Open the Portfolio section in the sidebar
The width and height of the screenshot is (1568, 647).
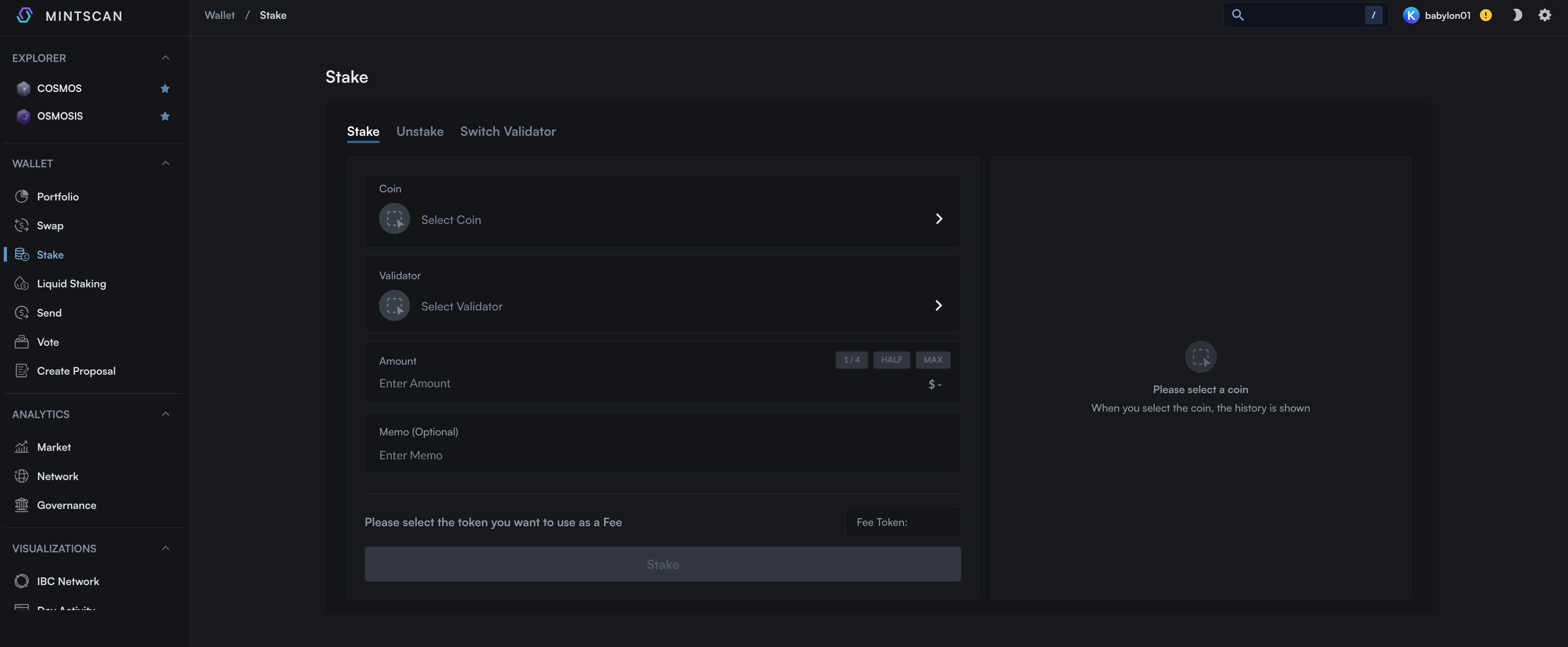pyautogui.click(x=58, y=196)
